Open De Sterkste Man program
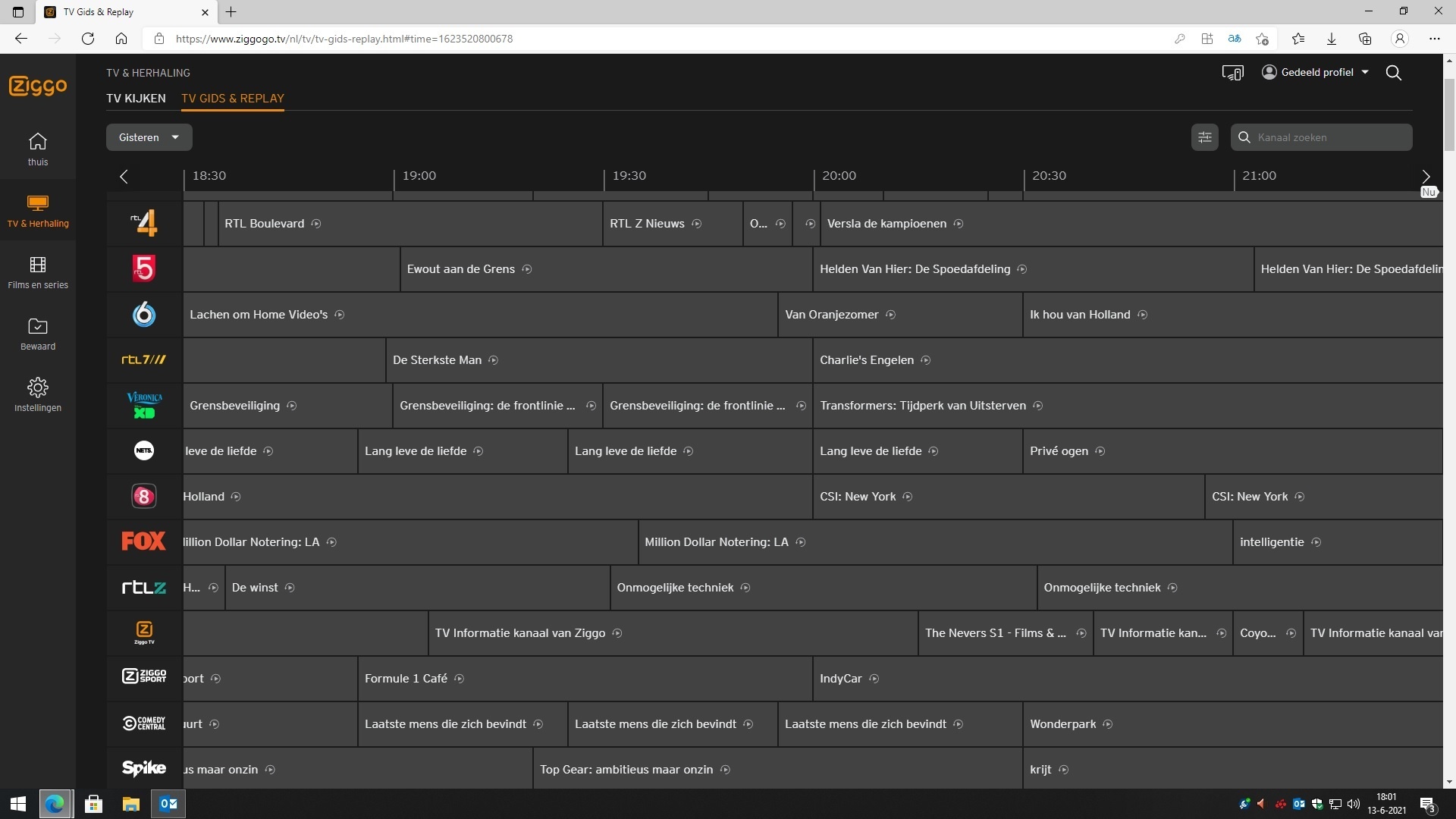This screenshot has width=1456, height=819. point(599,360)
